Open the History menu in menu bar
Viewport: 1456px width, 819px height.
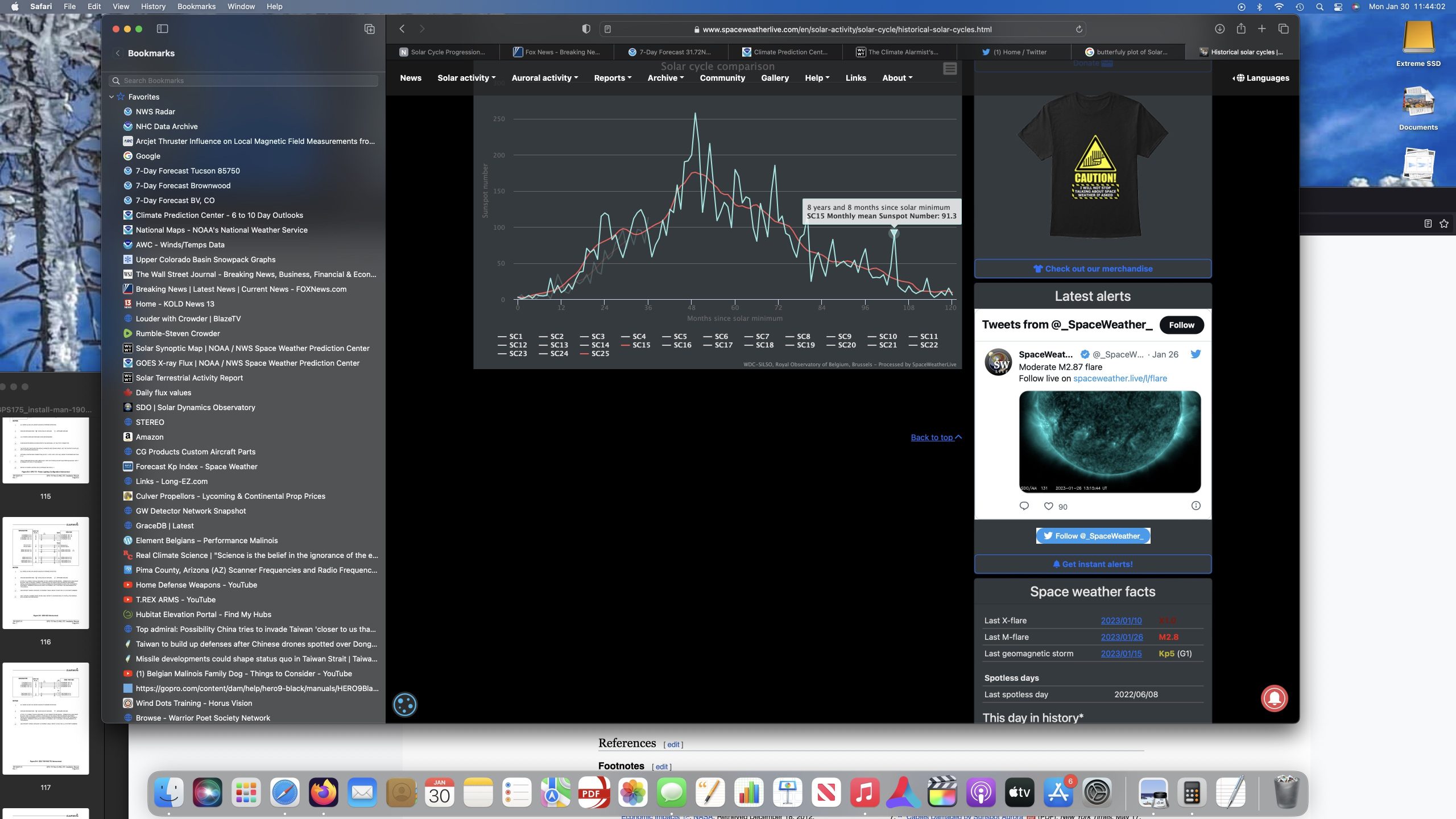click(x=153, y=7)
